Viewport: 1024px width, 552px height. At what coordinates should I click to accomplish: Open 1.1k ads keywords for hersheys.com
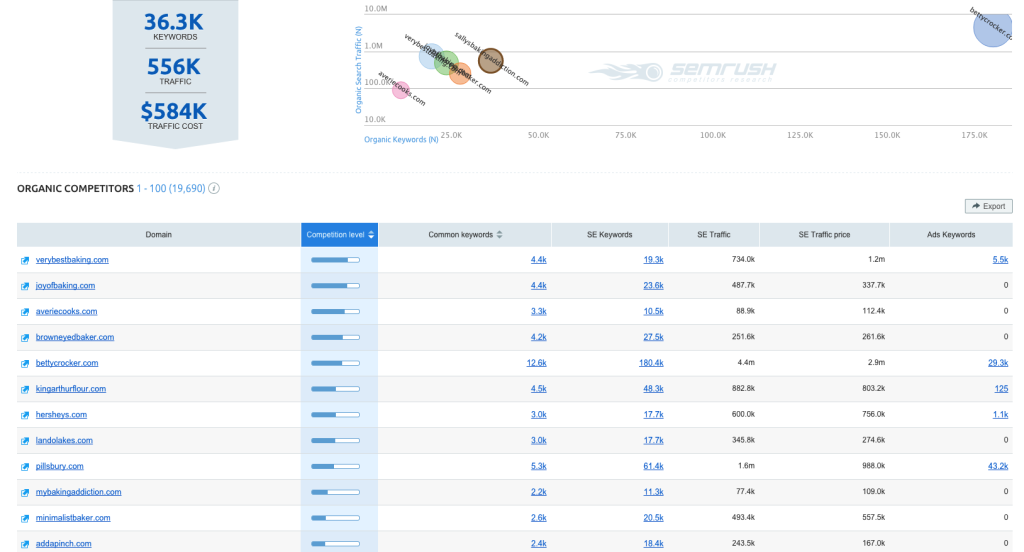[x=1000, y=414]
